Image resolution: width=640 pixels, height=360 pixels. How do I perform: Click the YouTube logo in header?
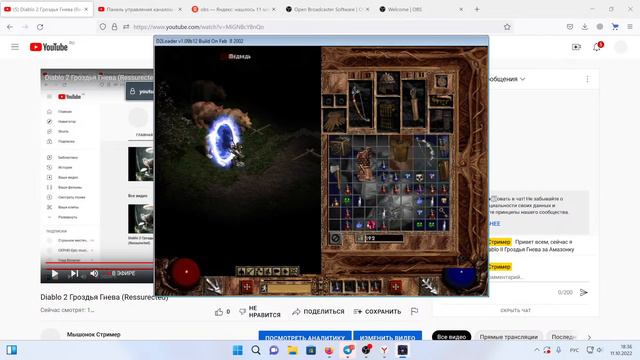tap(49, 47)
